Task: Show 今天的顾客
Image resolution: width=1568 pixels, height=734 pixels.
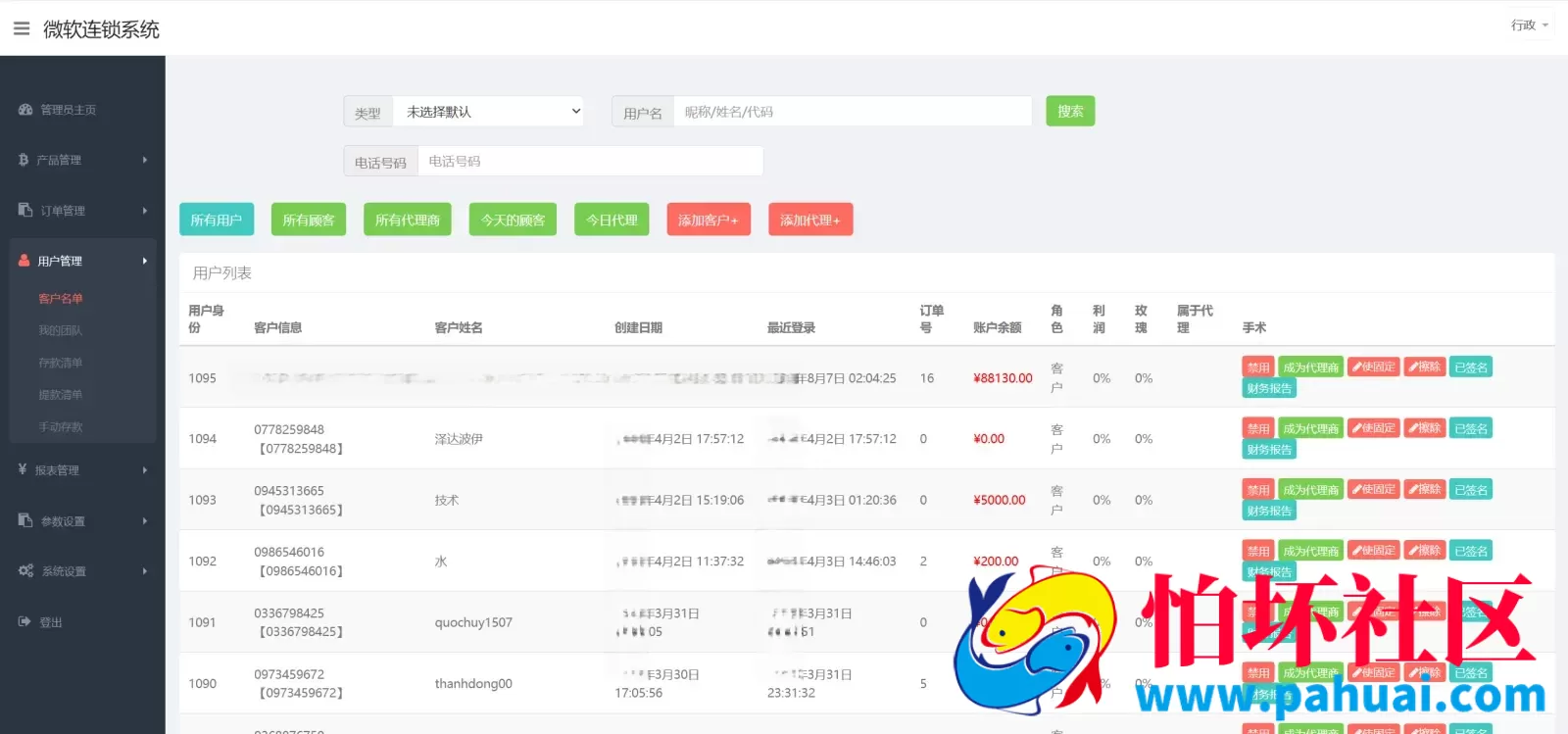Action: tap(514, 220)
